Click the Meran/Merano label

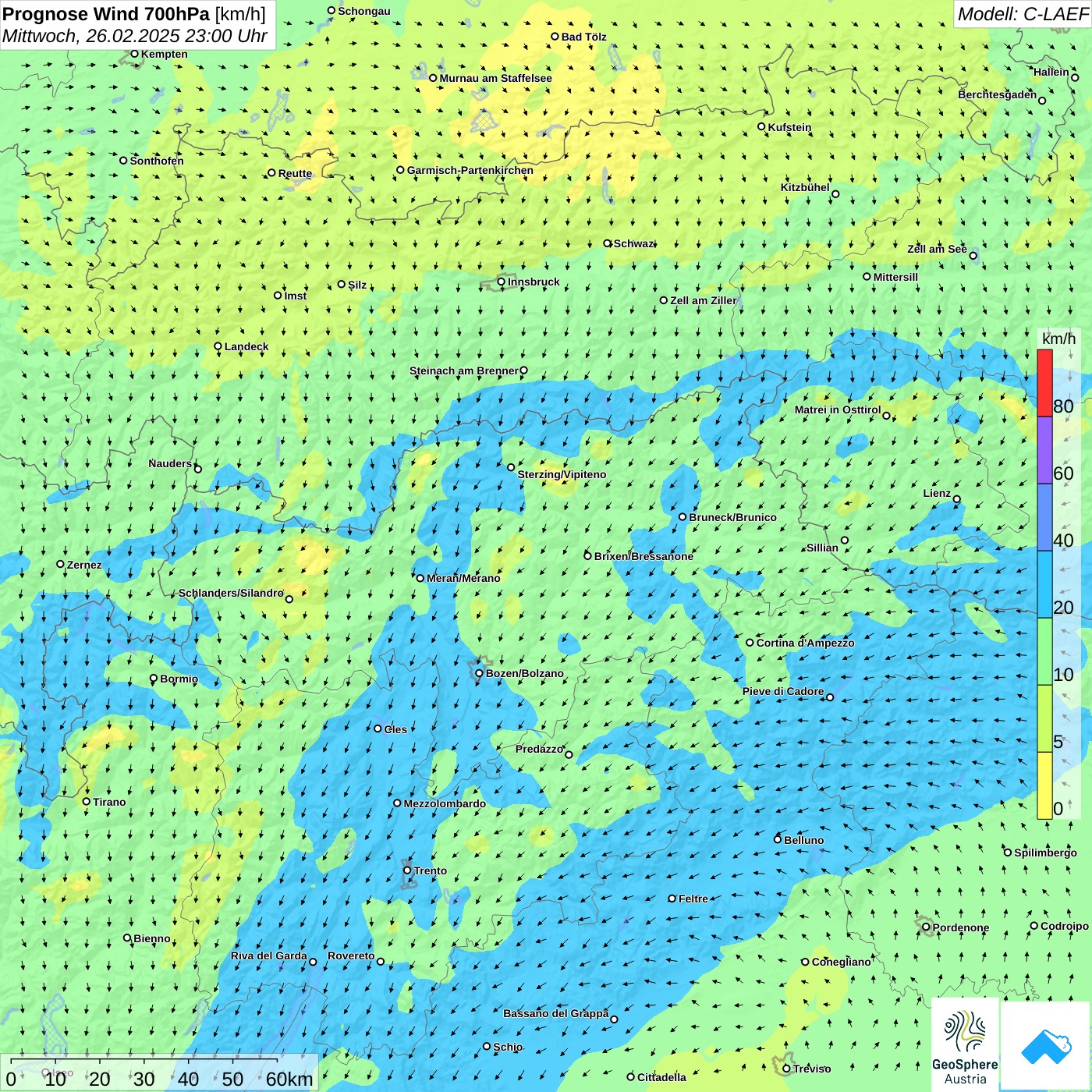(x=463, y=578)
